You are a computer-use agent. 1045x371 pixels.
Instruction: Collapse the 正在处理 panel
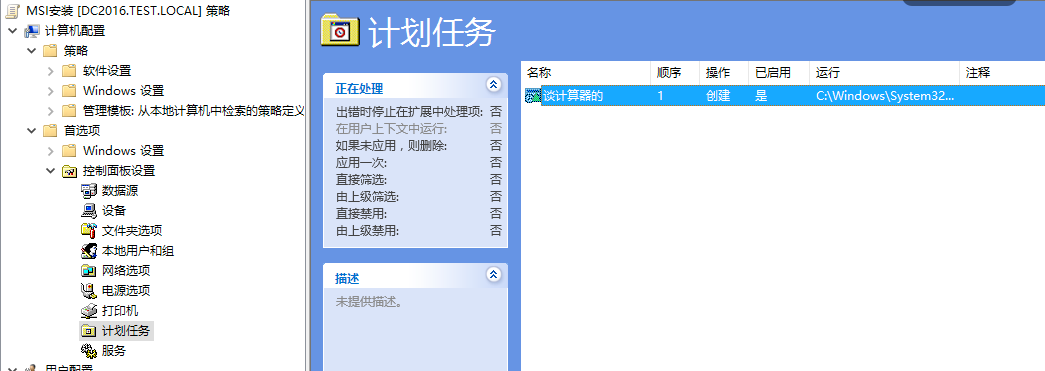click(x=494, y=85)
